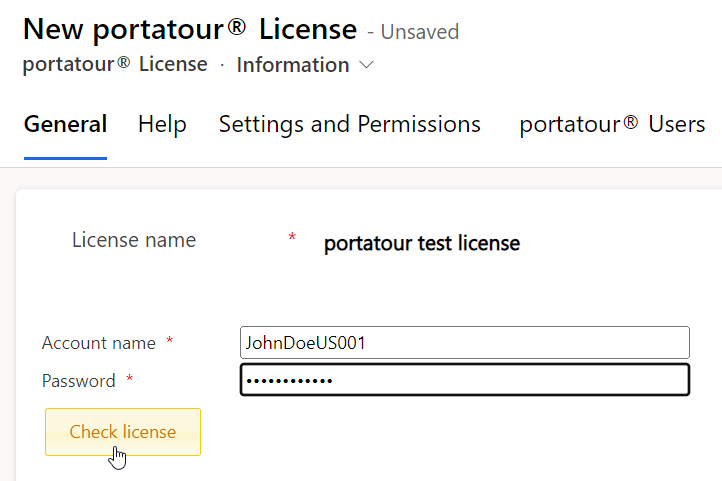Viewport: 722px width, 481px height.
Task: Open the Help tab
Action: [162, 125]
